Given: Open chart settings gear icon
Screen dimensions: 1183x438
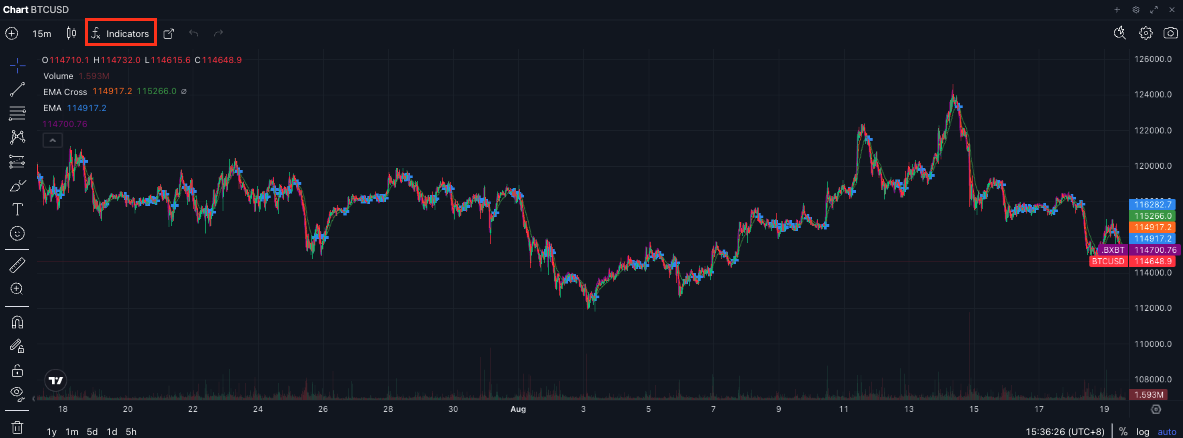Looking at the screenshot, I should 1146,33.
